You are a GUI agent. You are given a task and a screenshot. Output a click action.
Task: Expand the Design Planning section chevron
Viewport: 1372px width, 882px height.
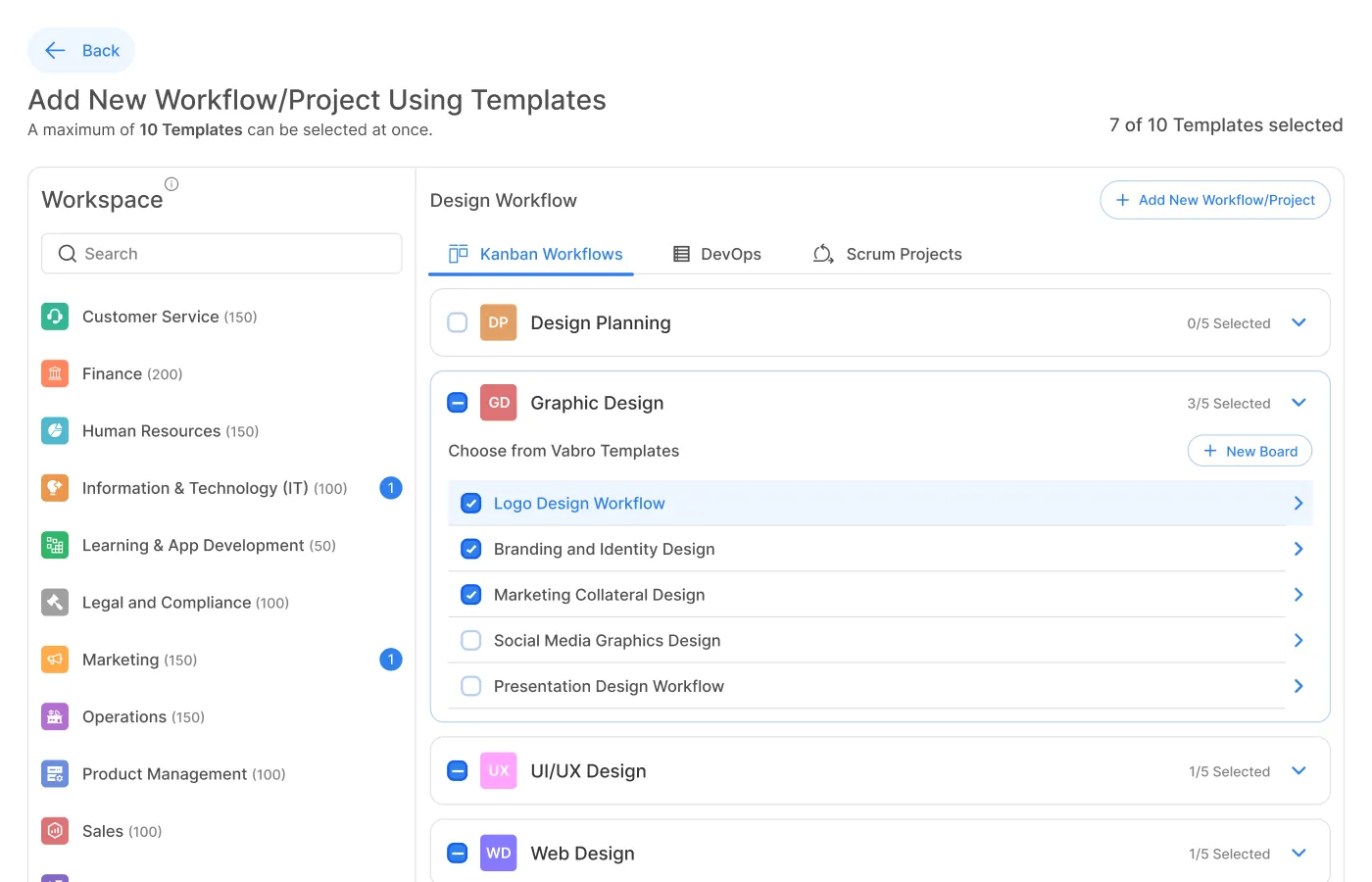point(1298,322)
